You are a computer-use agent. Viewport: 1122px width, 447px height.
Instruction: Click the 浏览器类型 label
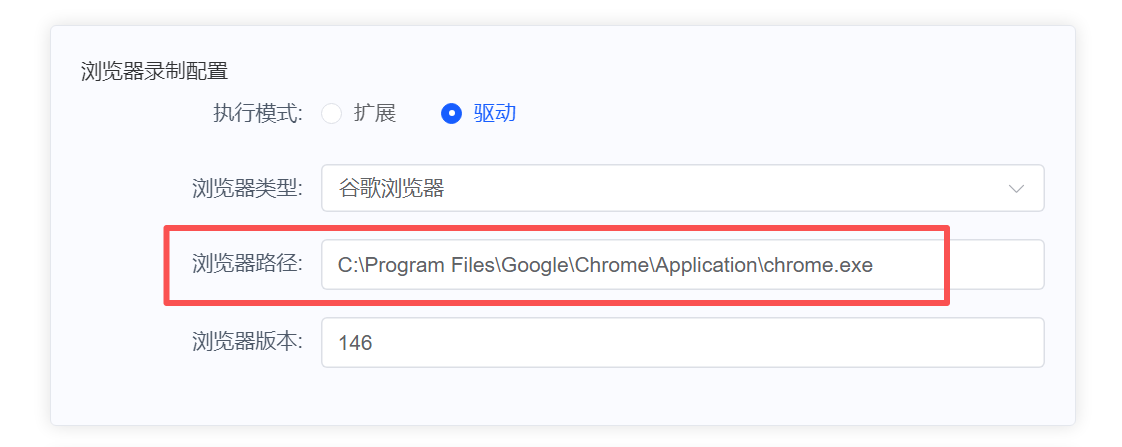click(246, 189)
